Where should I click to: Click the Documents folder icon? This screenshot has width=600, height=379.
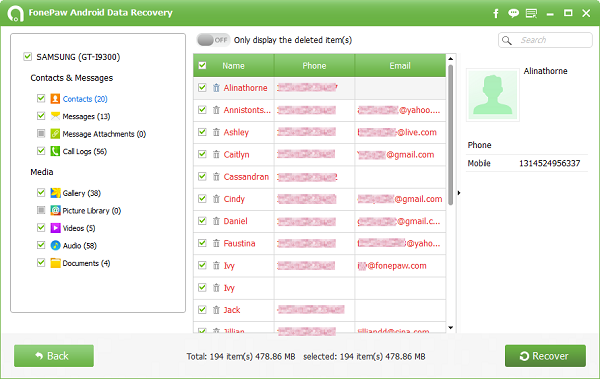pyautogui.click(x=55, y=263)
